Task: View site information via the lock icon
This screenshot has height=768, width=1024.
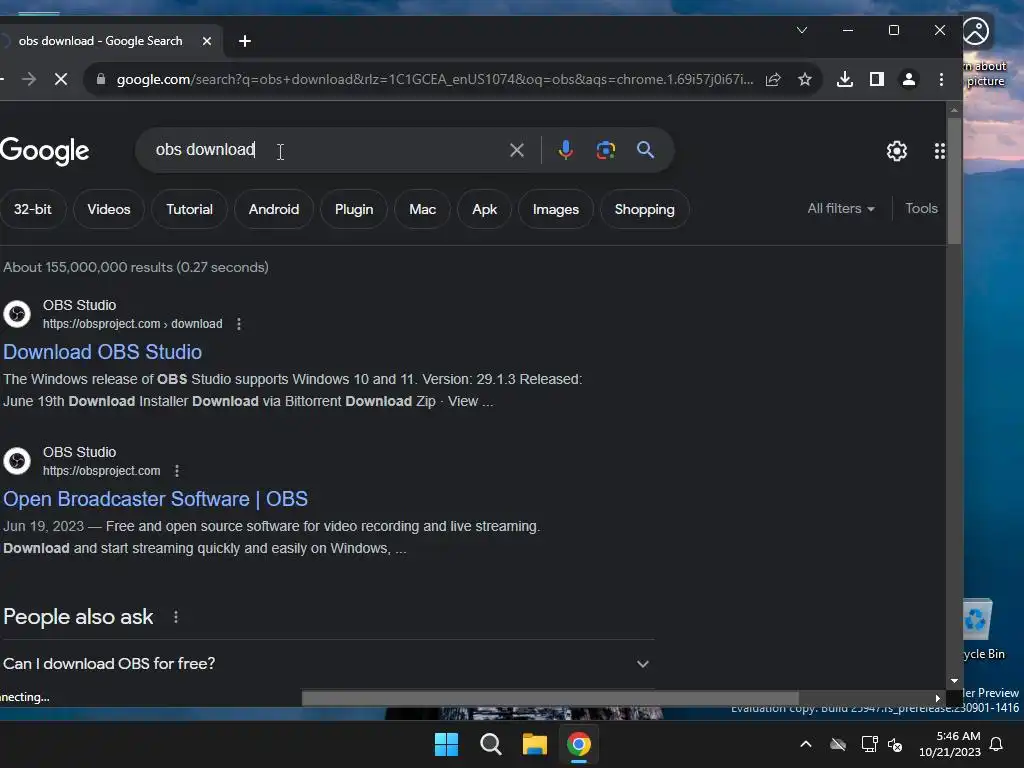Action: click(x=101, y=79)
